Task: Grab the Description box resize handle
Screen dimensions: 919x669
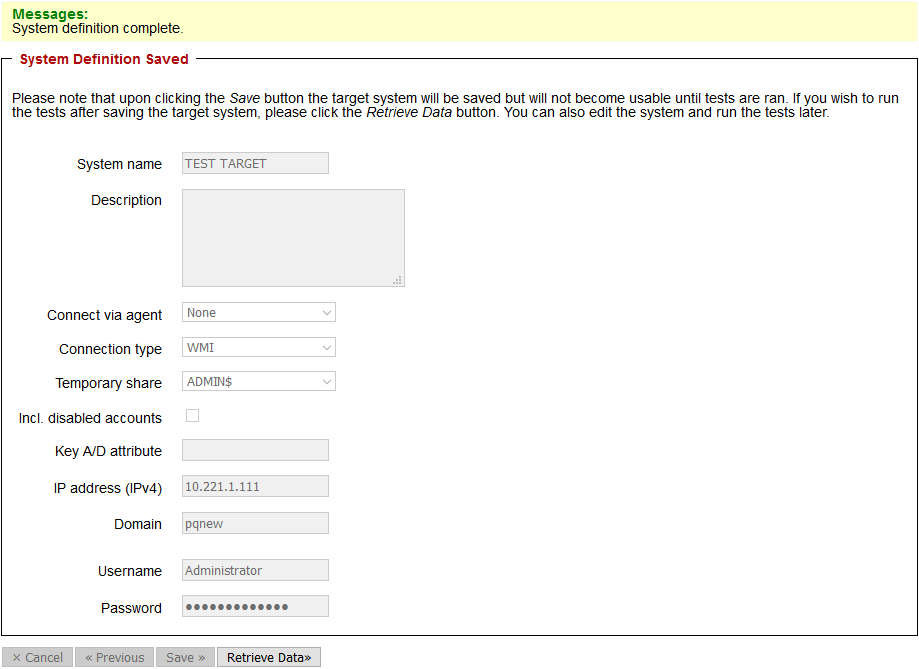Action: click(x=398, y=281)
